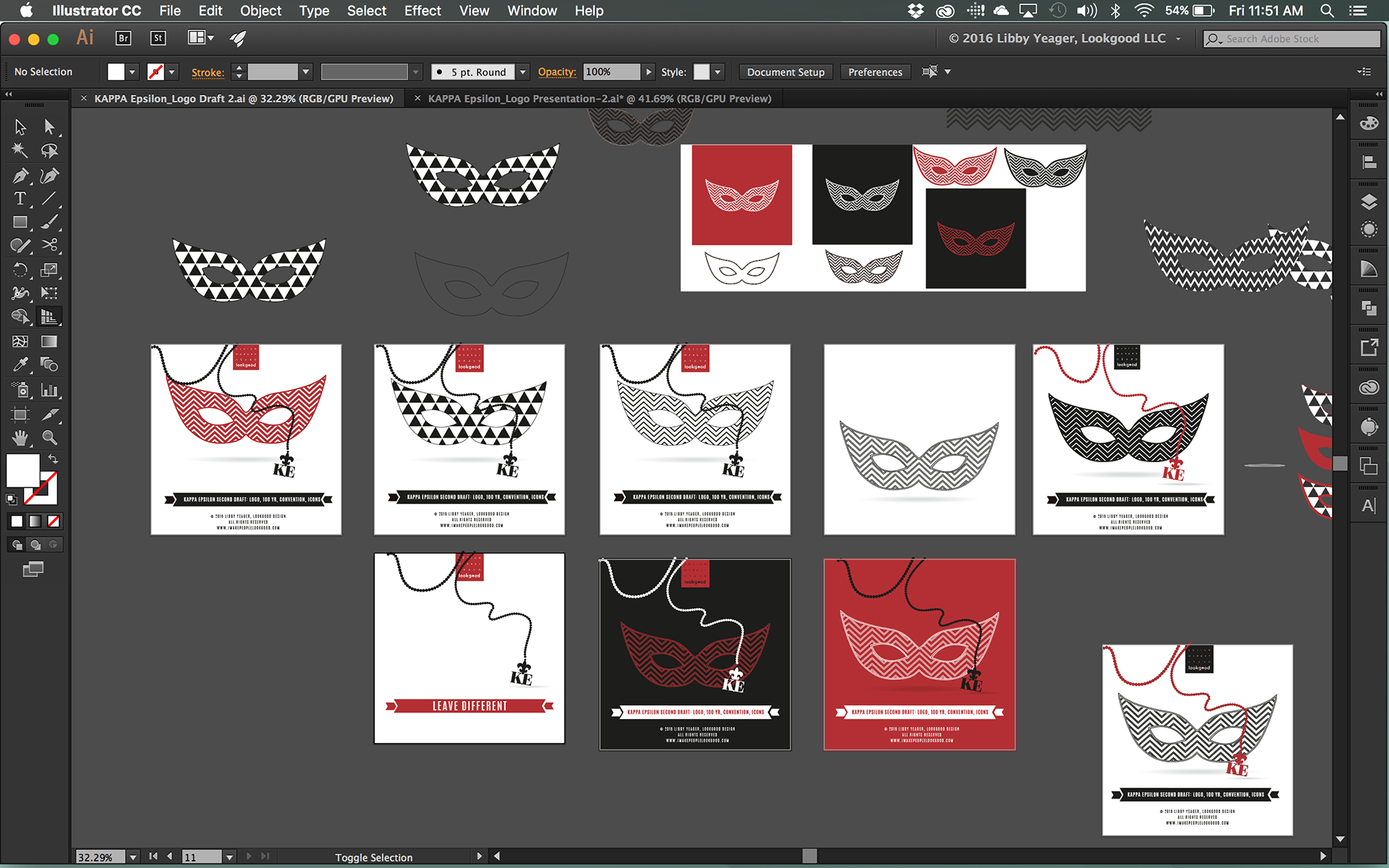Image resolution: width=1389 pixels, height=868 pixels.
Task: Swap fill and stroke colors
Action: click(x=53, y=459)
